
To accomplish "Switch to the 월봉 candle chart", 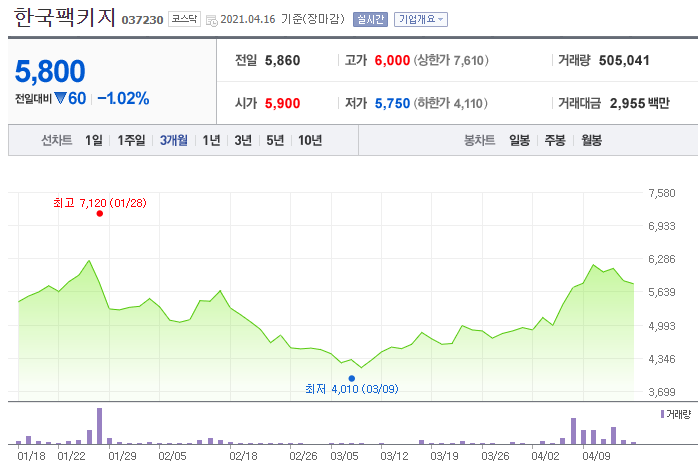I will (x=592, y=141).
